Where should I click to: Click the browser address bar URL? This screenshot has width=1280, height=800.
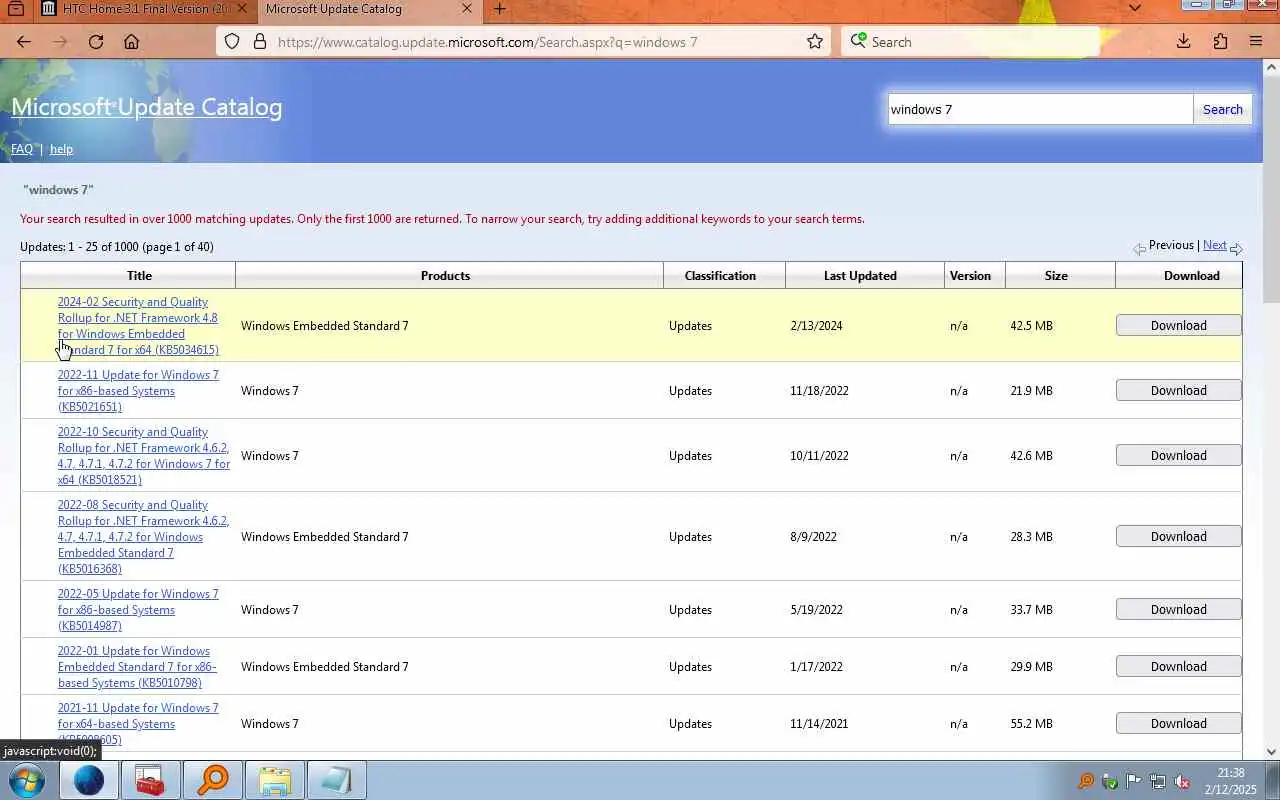(487, 42)
